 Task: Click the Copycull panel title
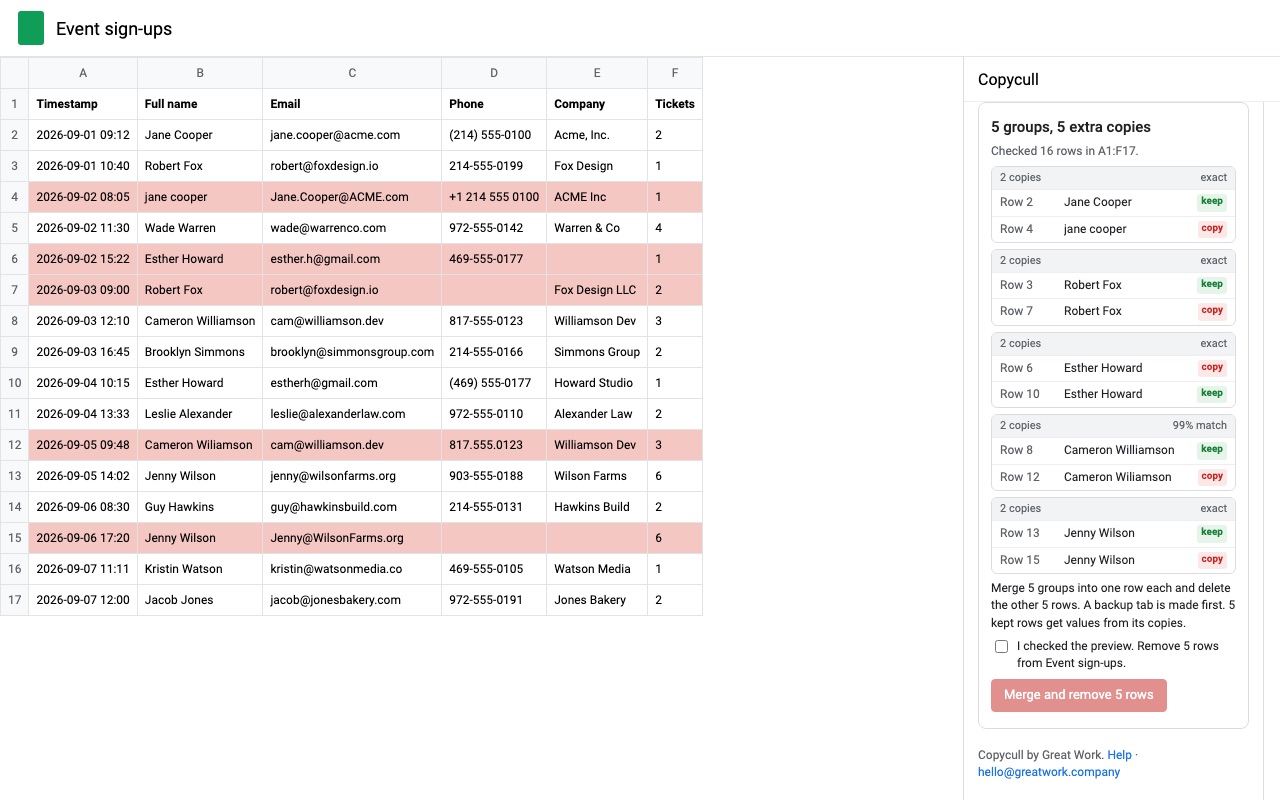(x=1008, y=80)
